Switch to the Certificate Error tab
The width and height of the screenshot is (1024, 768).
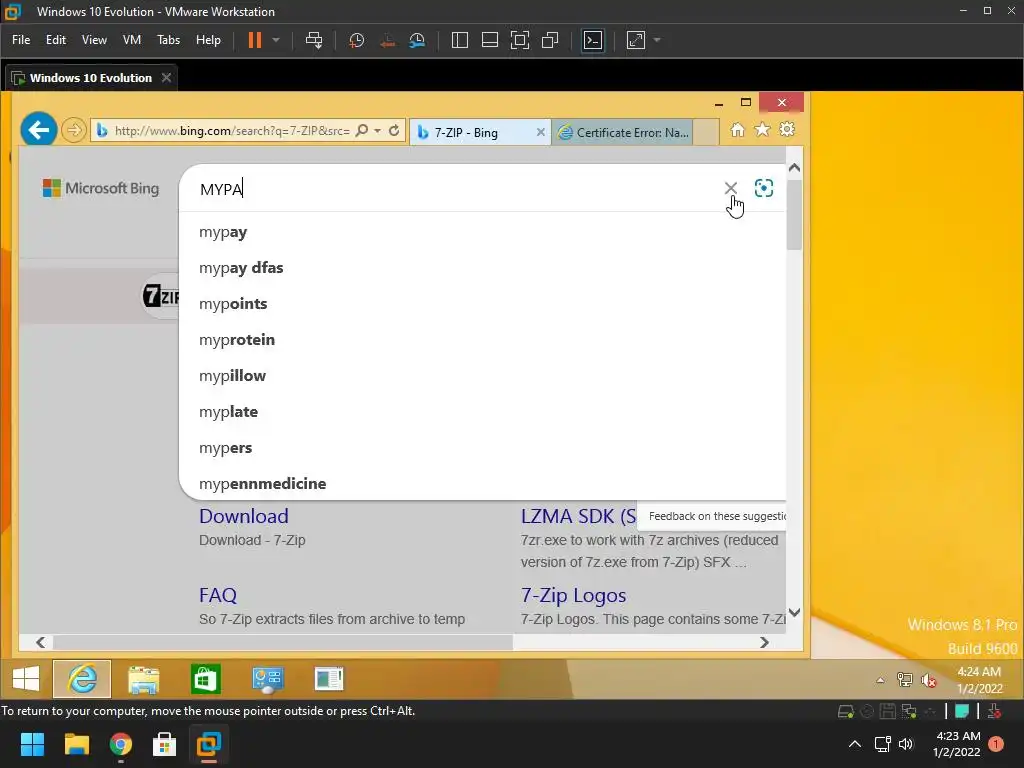point(622,133)
